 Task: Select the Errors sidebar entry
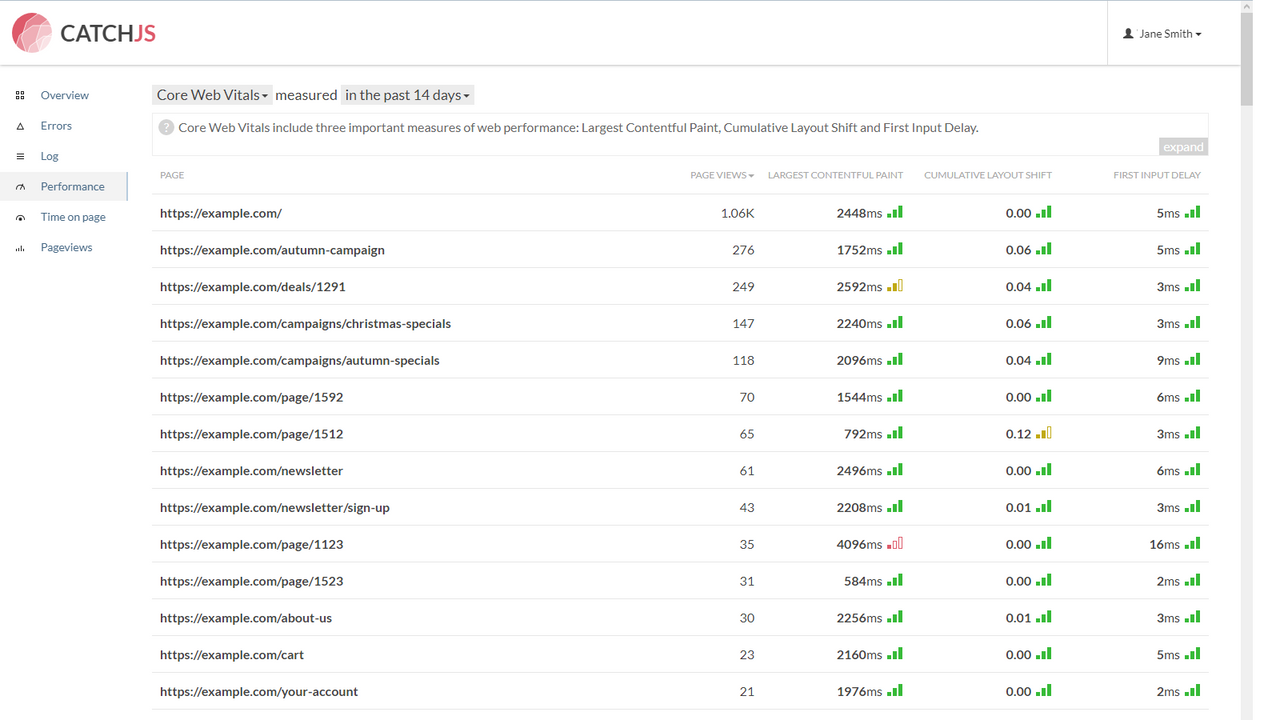56,125
